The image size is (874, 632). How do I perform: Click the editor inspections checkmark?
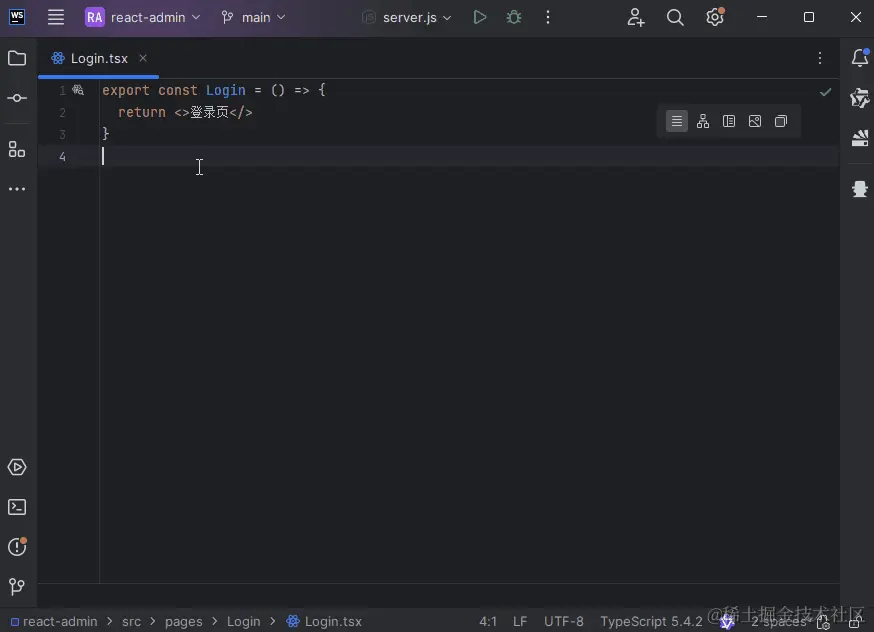[x=826, y=92]
